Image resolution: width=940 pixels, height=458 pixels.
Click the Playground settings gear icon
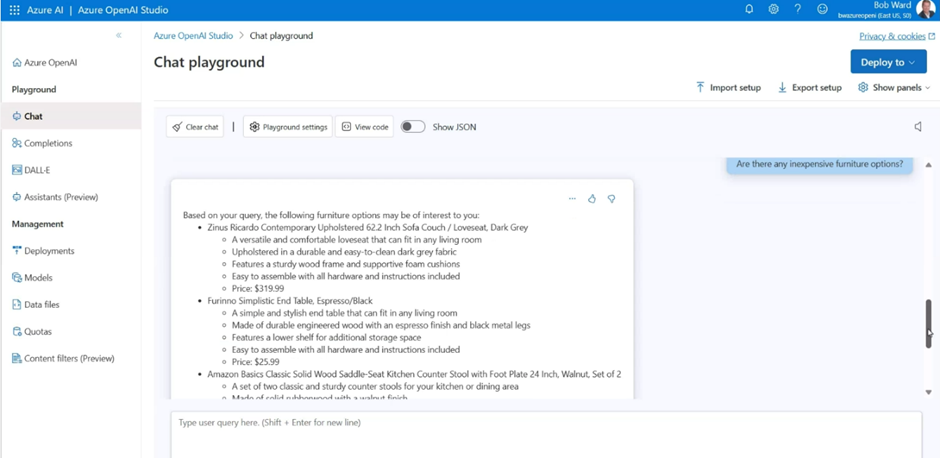254,127
